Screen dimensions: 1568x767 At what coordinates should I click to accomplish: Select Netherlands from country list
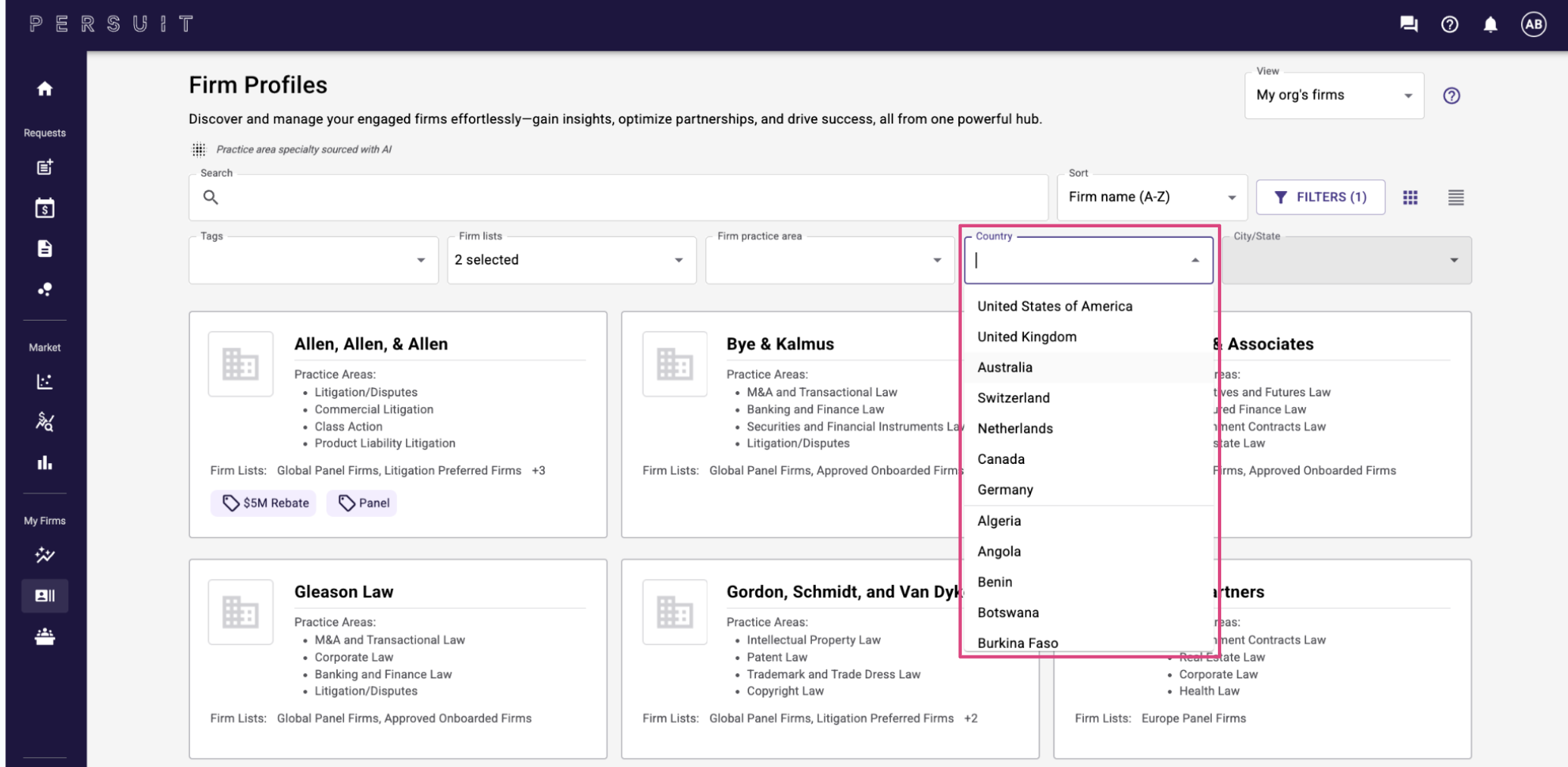(1089, 428)
